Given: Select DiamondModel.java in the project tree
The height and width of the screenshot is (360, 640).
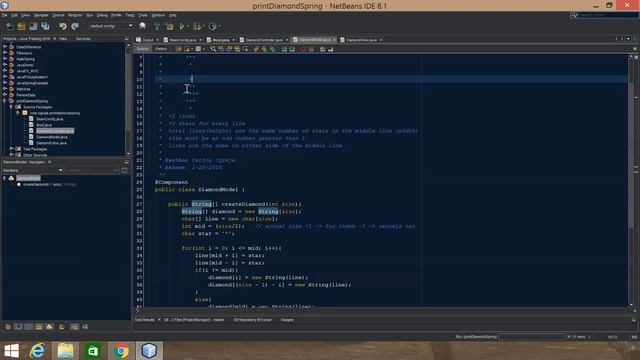Looking at the screenshot, I should [x=51, y=137].
